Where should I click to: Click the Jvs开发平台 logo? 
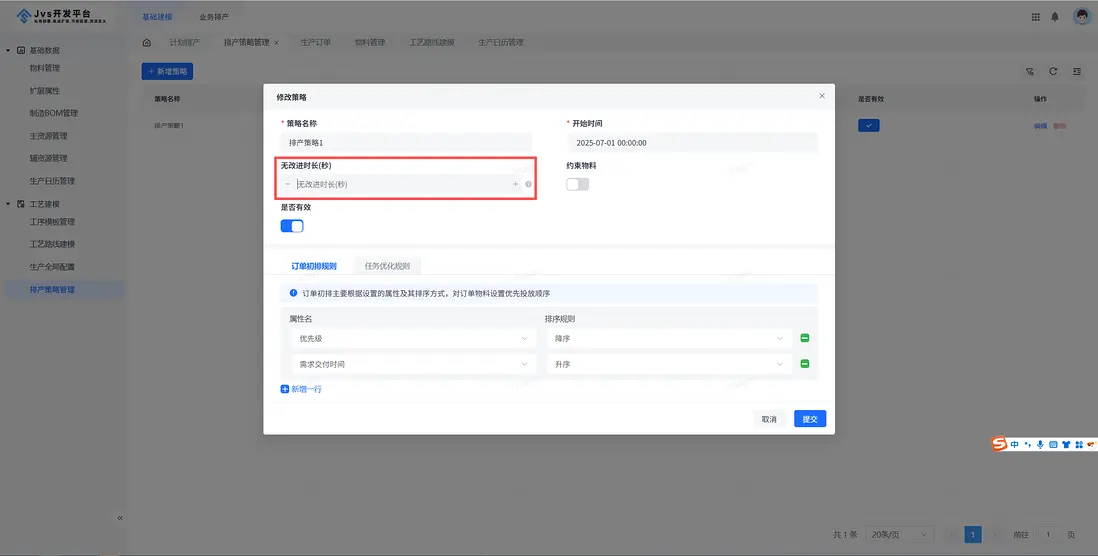coord(62,16)
